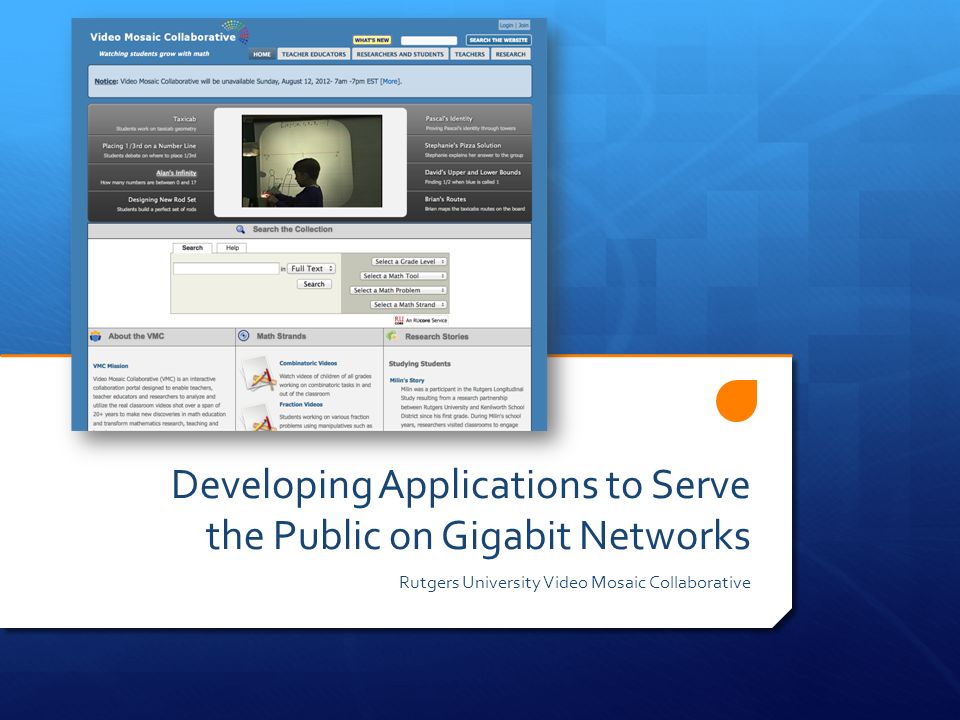Click the VMC Mission link
This screenshot has width=960, height=720.
click(111, 366)
